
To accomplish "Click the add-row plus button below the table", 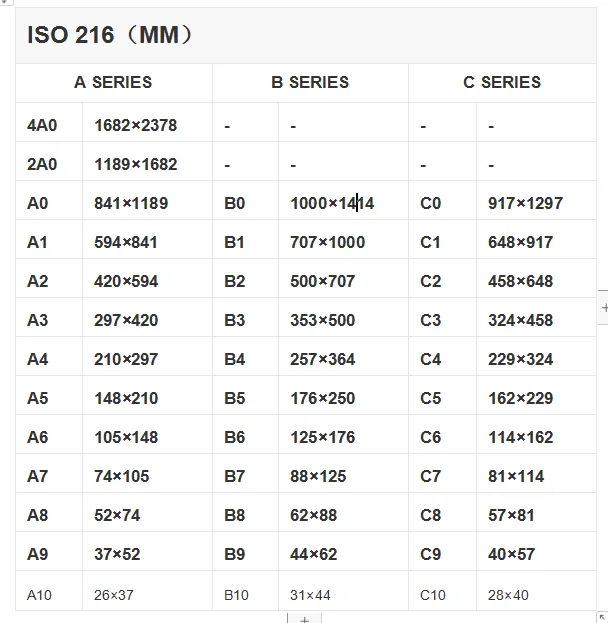I will 304,618.
